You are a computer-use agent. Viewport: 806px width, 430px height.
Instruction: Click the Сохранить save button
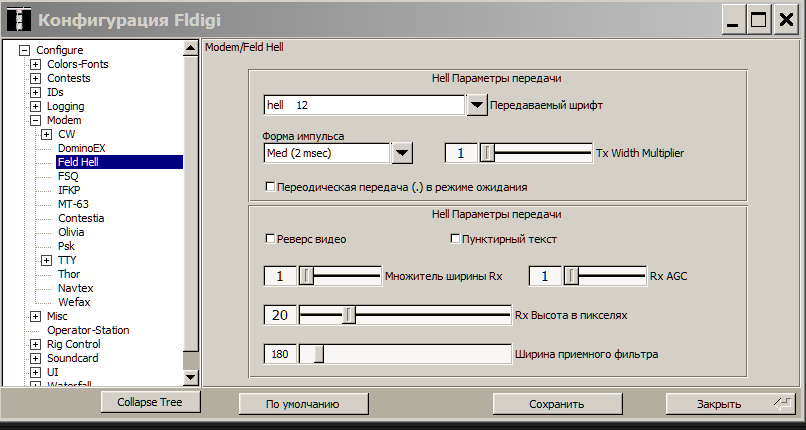pyautogui.click(x=557, y=404)
